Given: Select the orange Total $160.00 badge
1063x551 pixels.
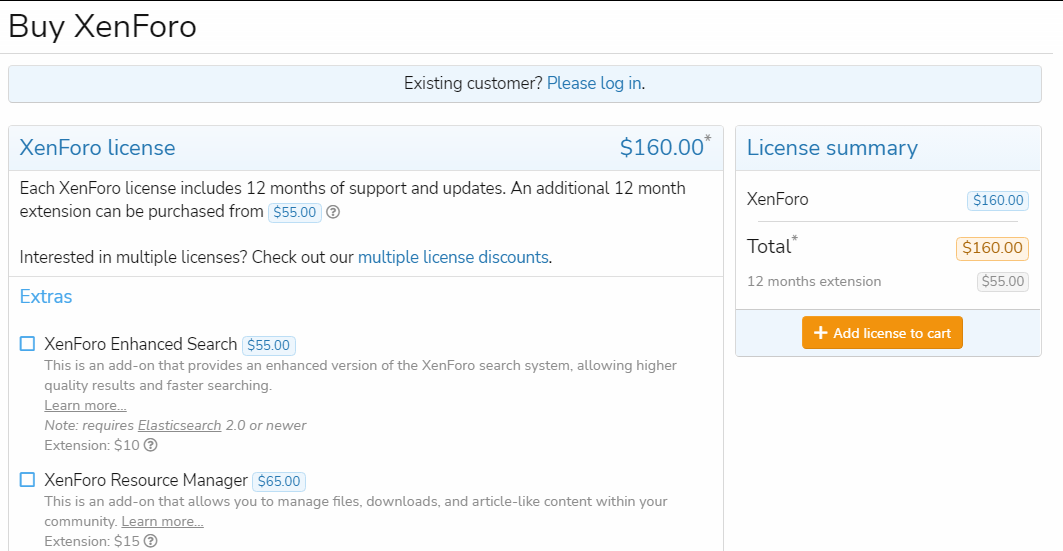Looking at the screenshot, I should pos(992,248).
